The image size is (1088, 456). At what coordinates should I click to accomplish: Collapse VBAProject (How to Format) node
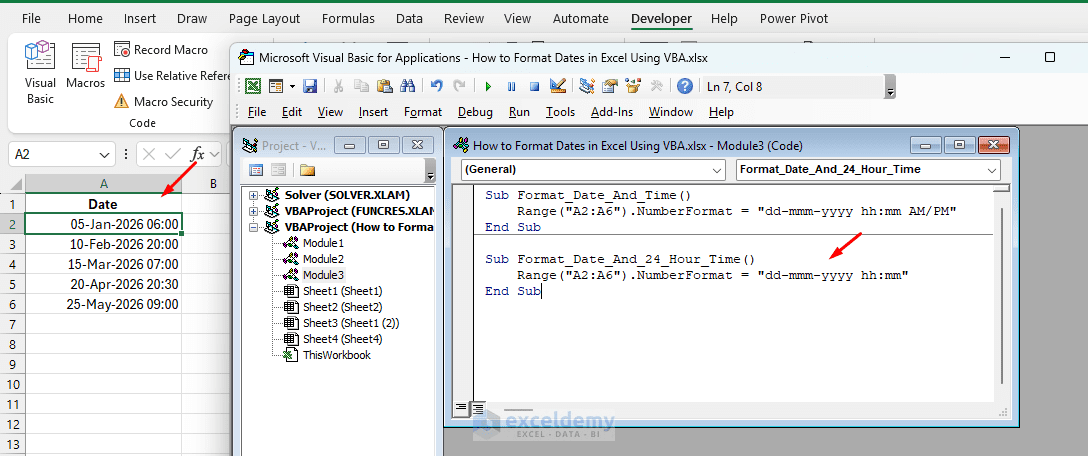(253, 227)
